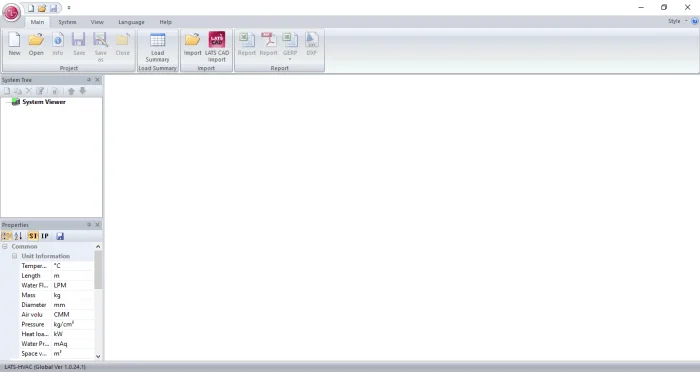700x372 pixels.
Task: Click delete X icon in System Tree toolbar
Action: (29, 91)
